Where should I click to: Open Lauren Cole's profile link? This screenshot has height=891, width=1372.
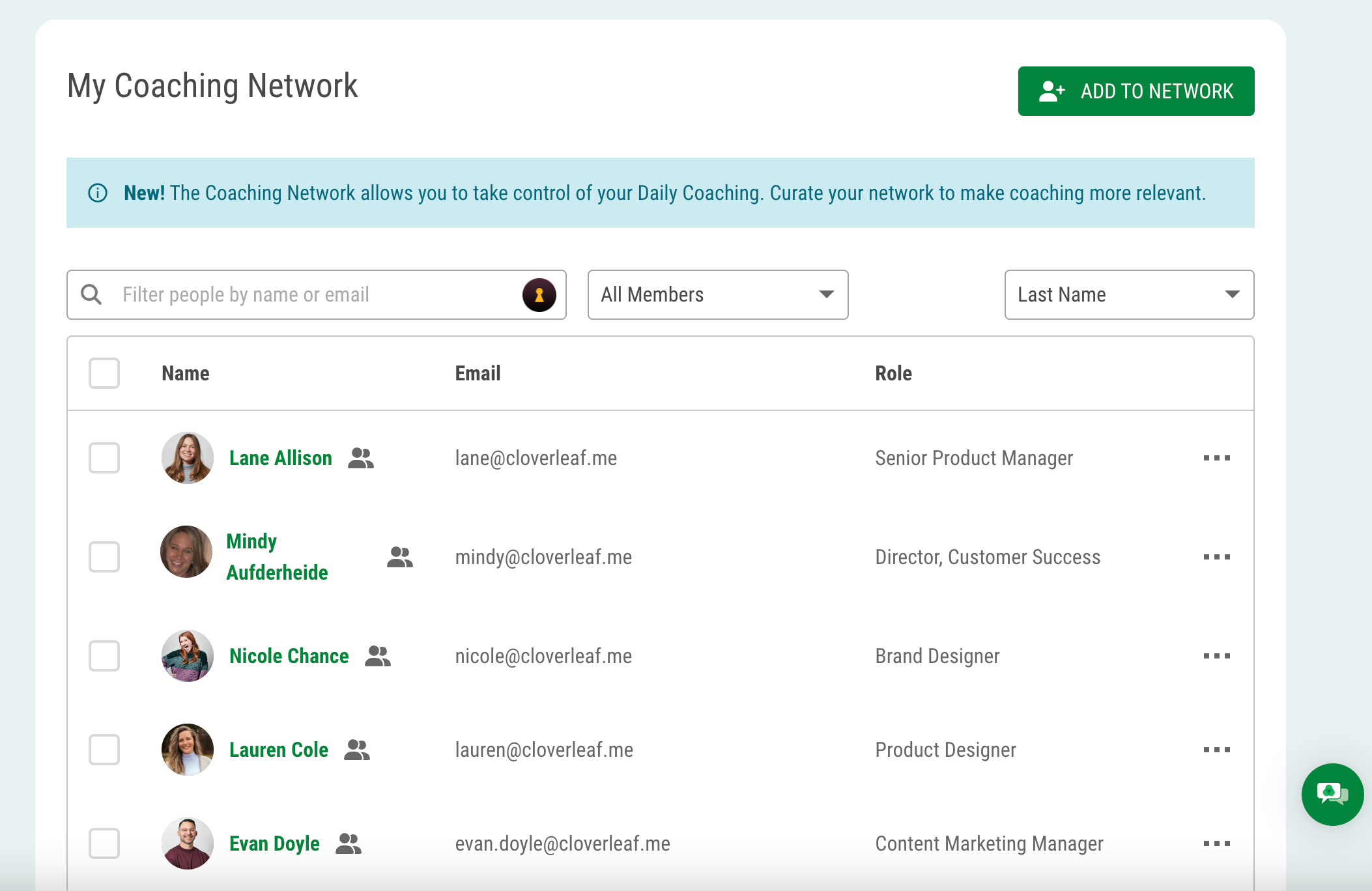(278, 750)
